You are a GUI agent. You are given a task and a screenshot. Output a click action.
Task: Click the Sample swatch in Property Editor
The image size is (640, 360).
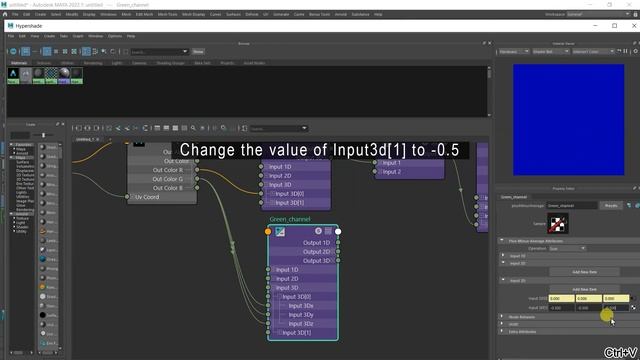point(558,224)
